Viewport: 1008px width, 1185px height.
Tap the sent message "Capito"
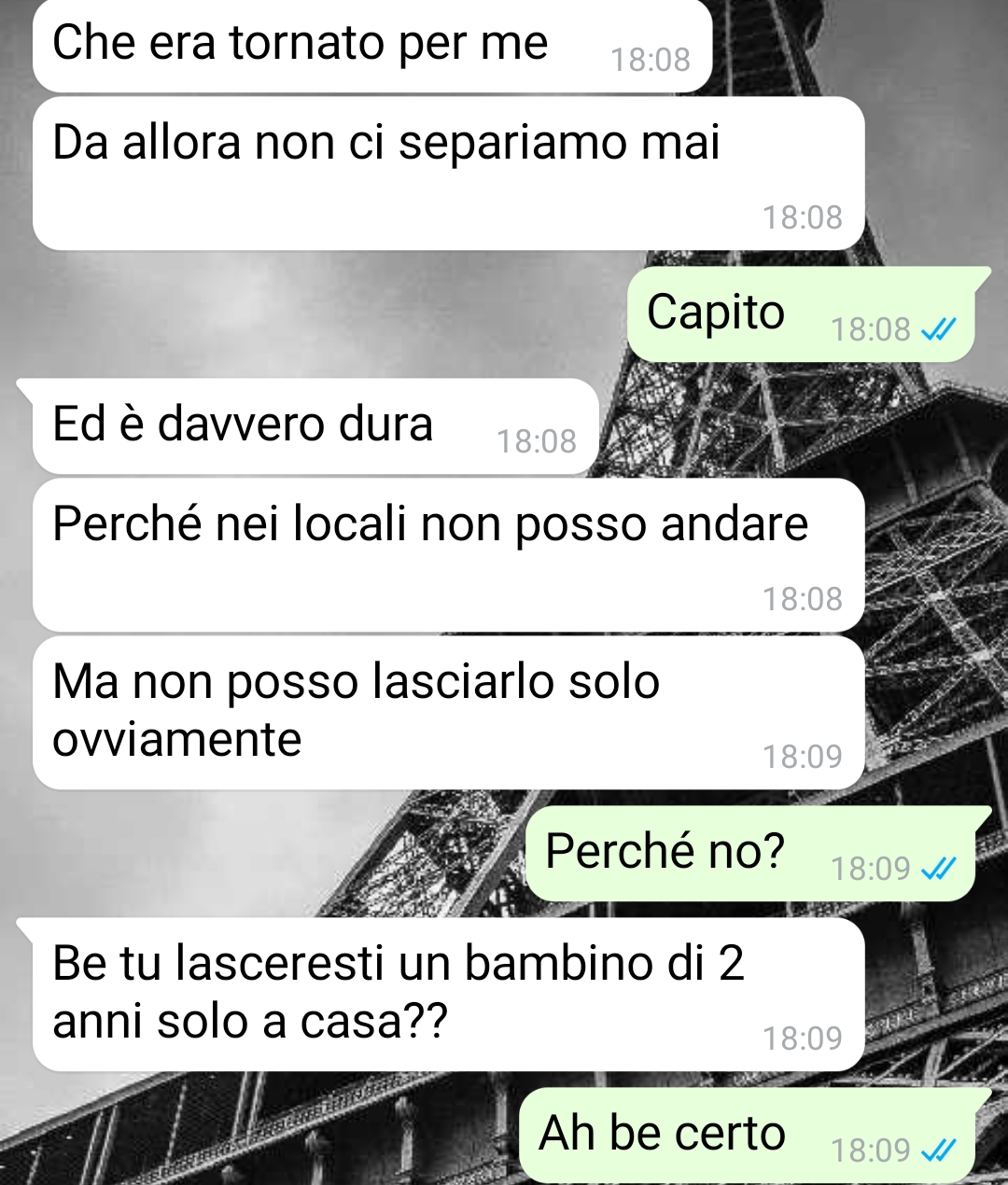801,314
